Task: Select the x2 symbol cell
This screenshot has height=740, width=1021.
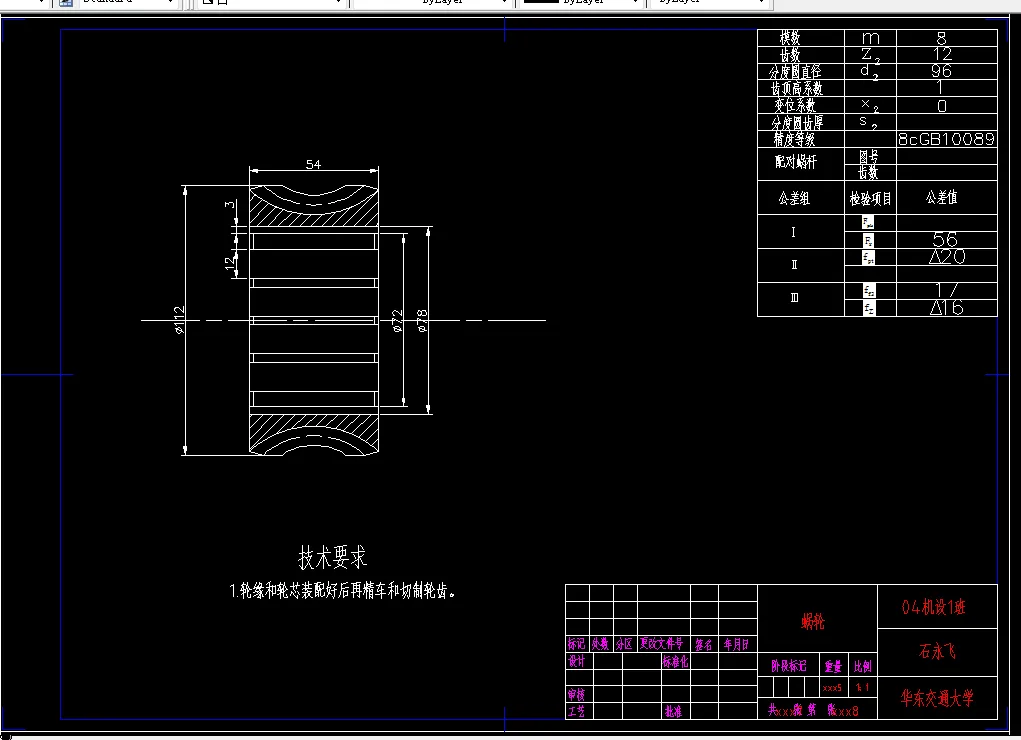Action: [x=870, y=106]
